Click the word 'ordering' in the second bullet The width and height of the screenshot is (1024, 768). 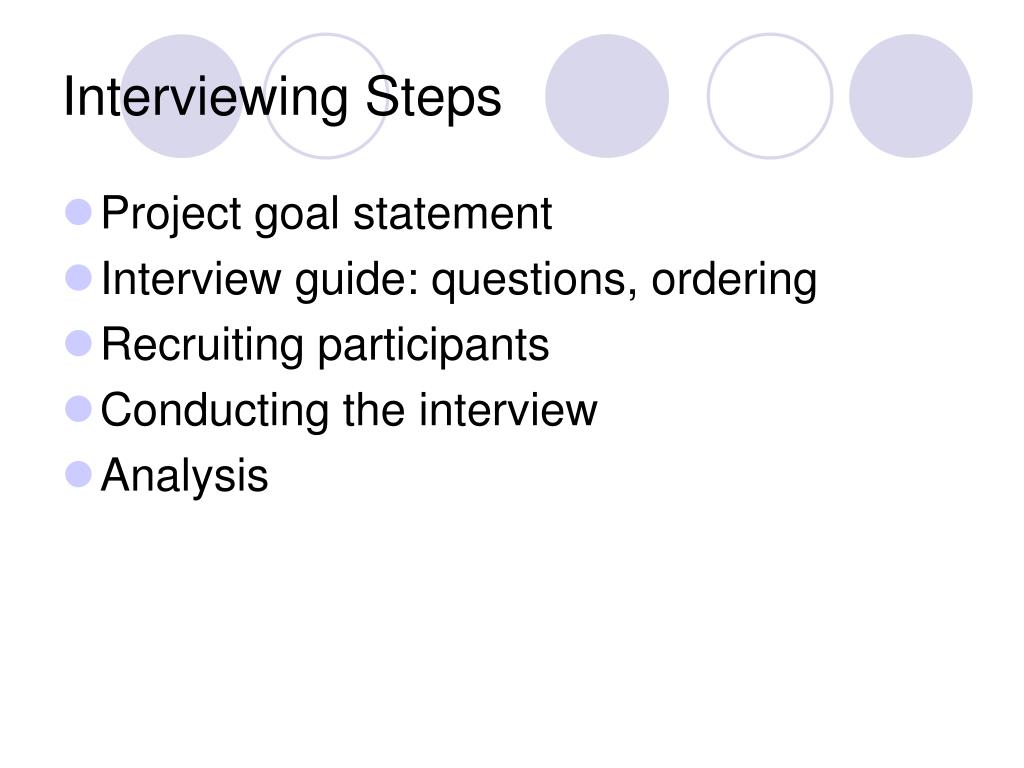click(x=735, y=280)
